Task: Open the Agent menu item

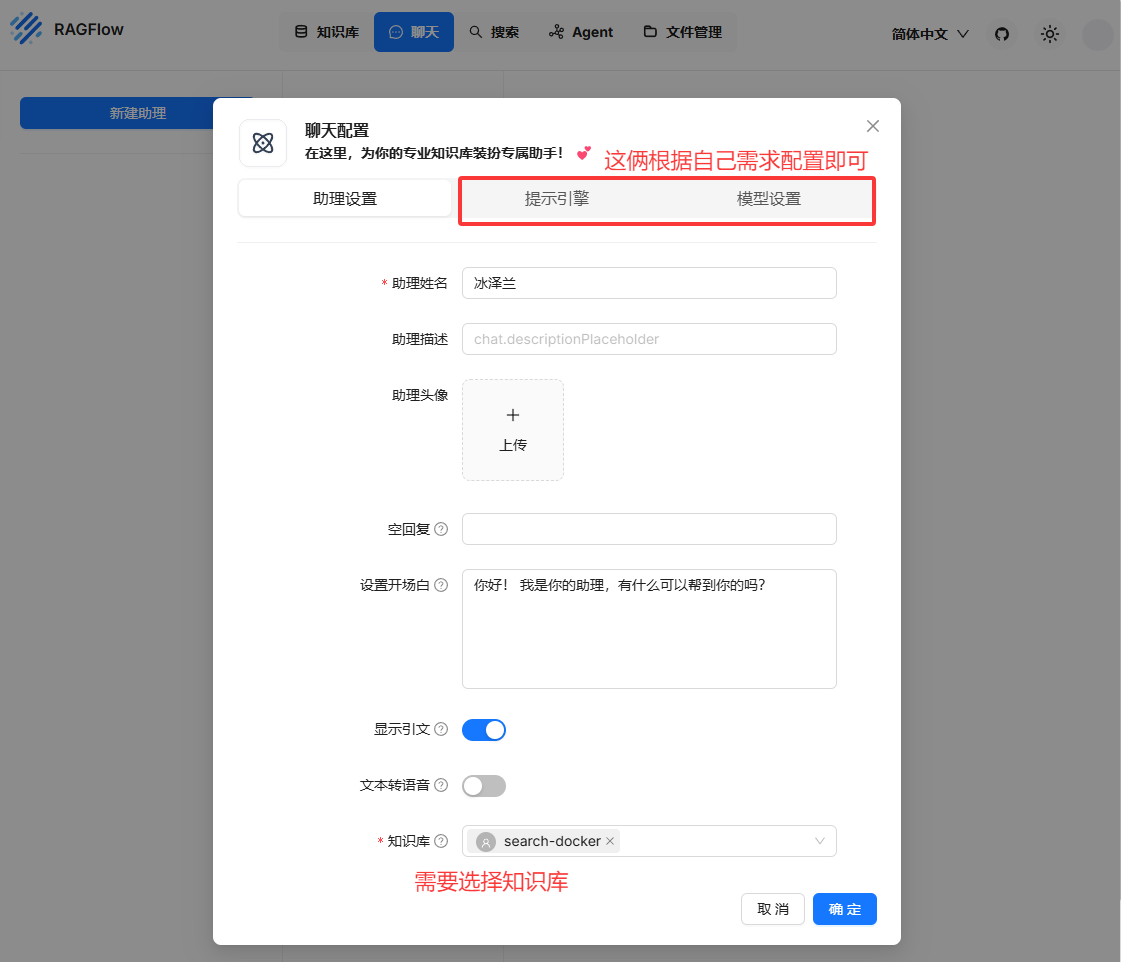Action: (x=581, y=32)
